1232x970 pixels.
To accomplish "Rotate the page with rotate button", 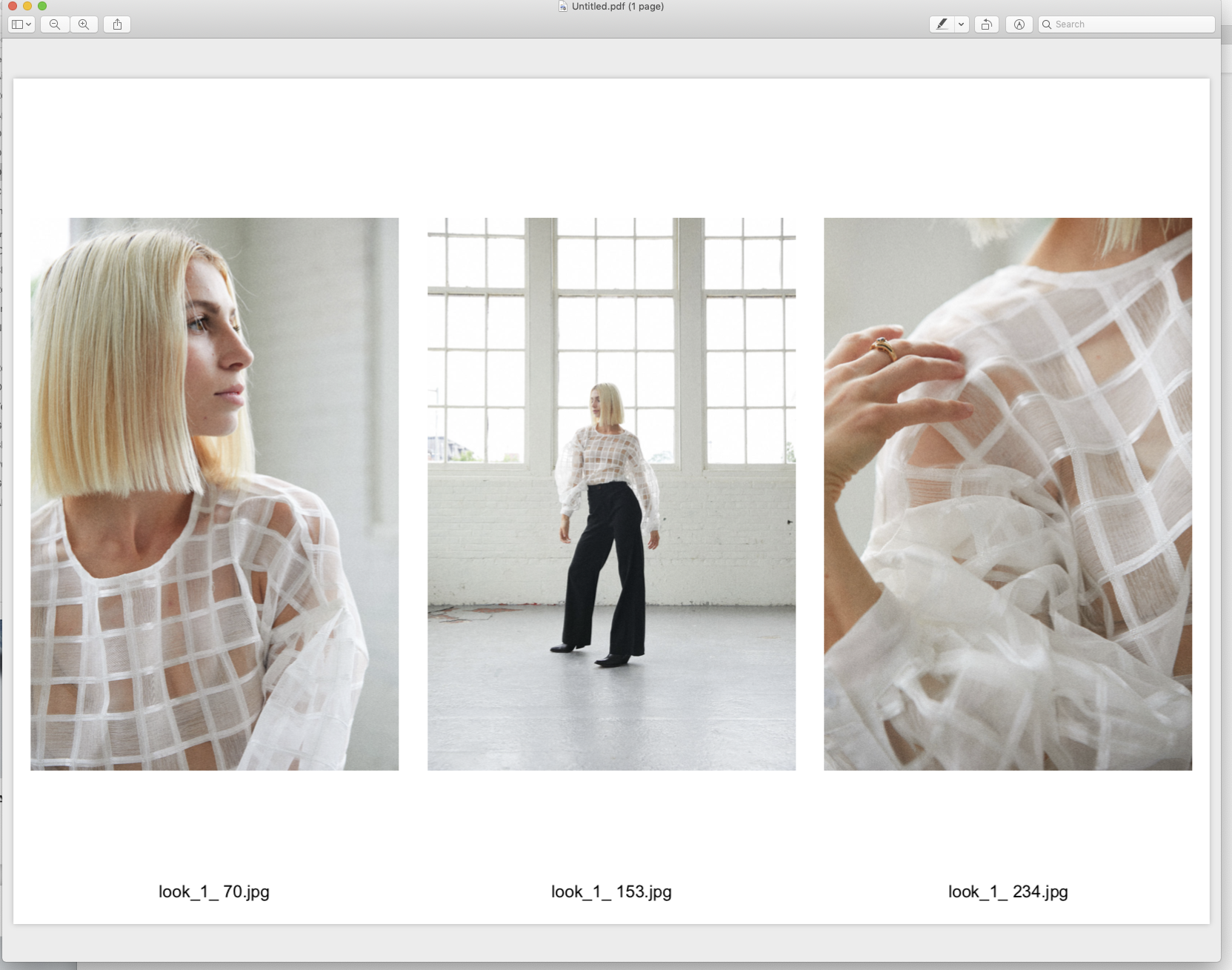I will [x=987, y=24].
